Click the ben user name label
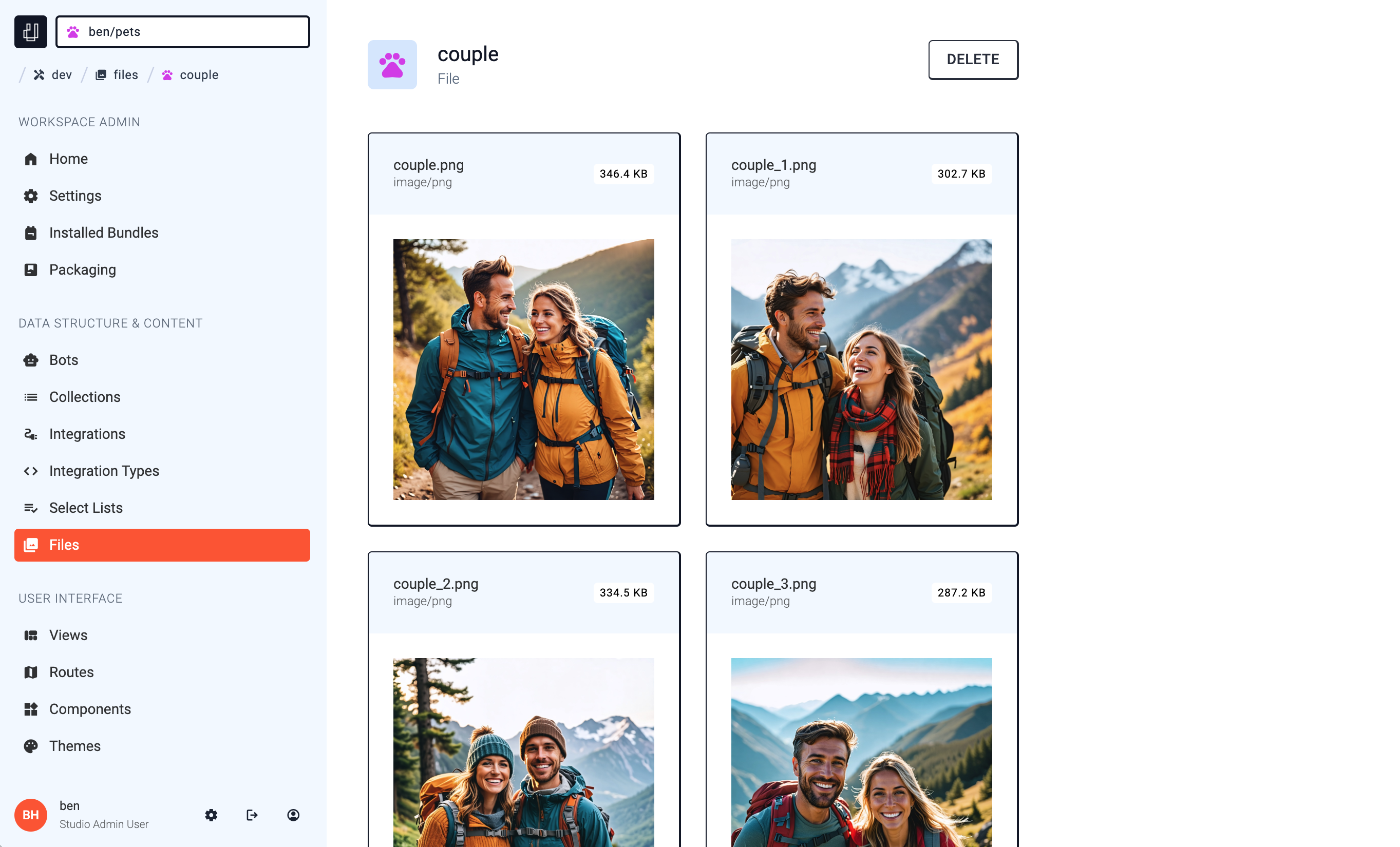The height and width of the screenshot is (847, 1400). point(69,805)
